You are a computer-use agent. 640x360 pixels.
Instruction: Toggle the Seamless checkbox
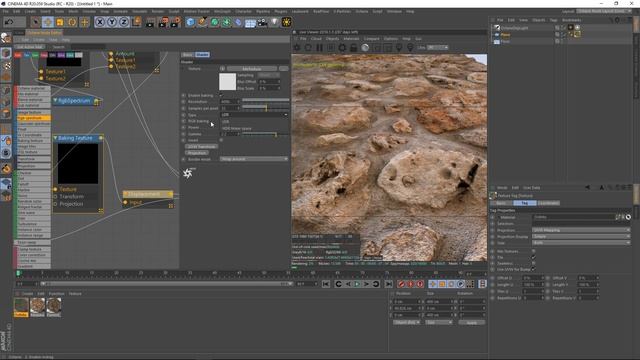point(533,263)
